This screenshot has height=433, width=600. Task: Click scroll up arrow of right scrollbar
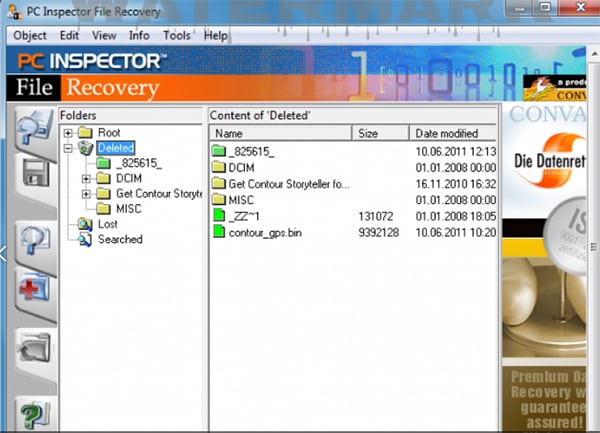[x=594, y=54]
